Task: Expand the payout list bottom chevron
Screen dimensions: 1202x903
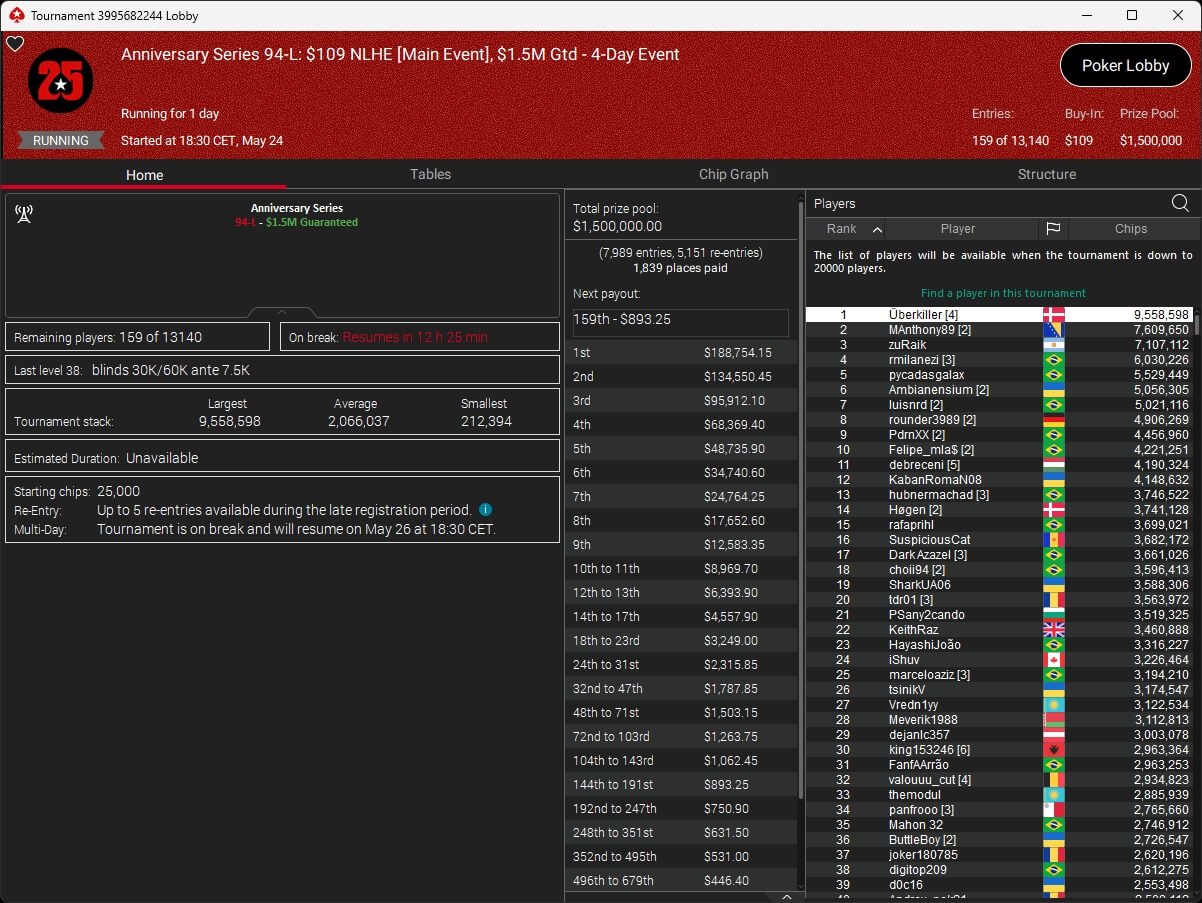Action: point(787,897)
